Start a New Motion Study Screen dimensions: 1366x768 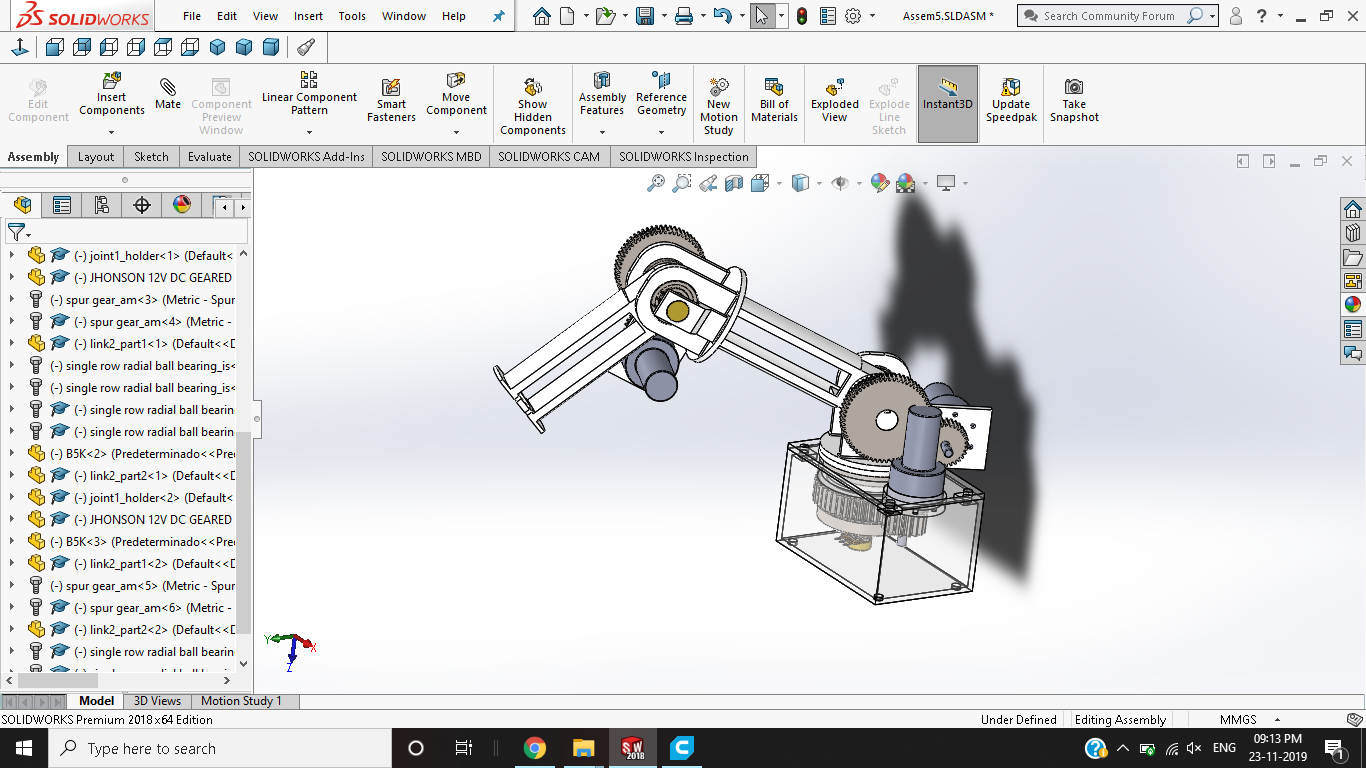point(718,107)
